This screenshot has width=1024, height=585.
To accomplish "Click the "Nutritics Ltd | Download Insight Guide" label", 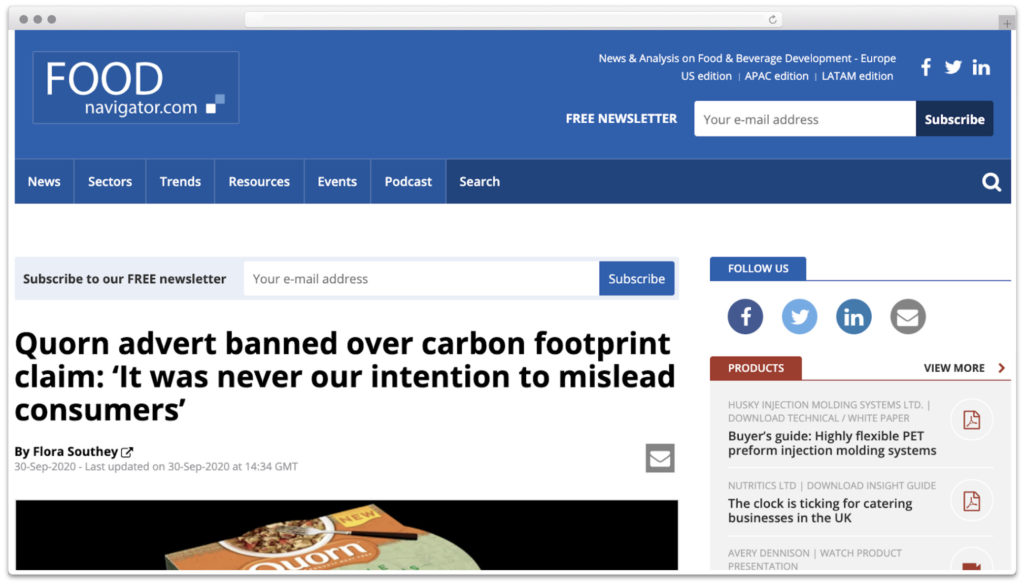I will click(832, 486).
